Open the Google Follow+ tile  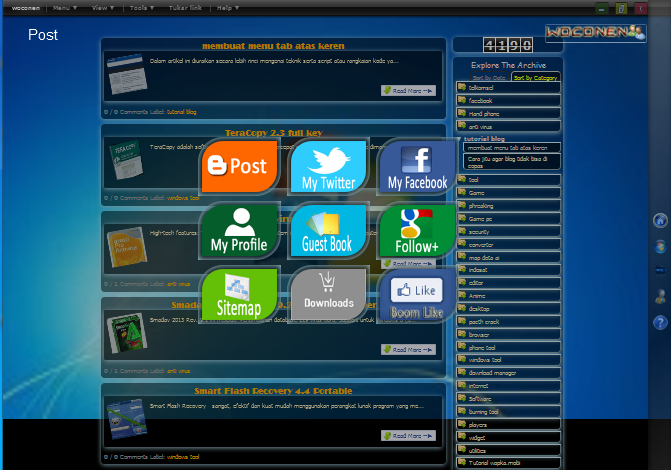pyautogui.click(x=418, y=230)
